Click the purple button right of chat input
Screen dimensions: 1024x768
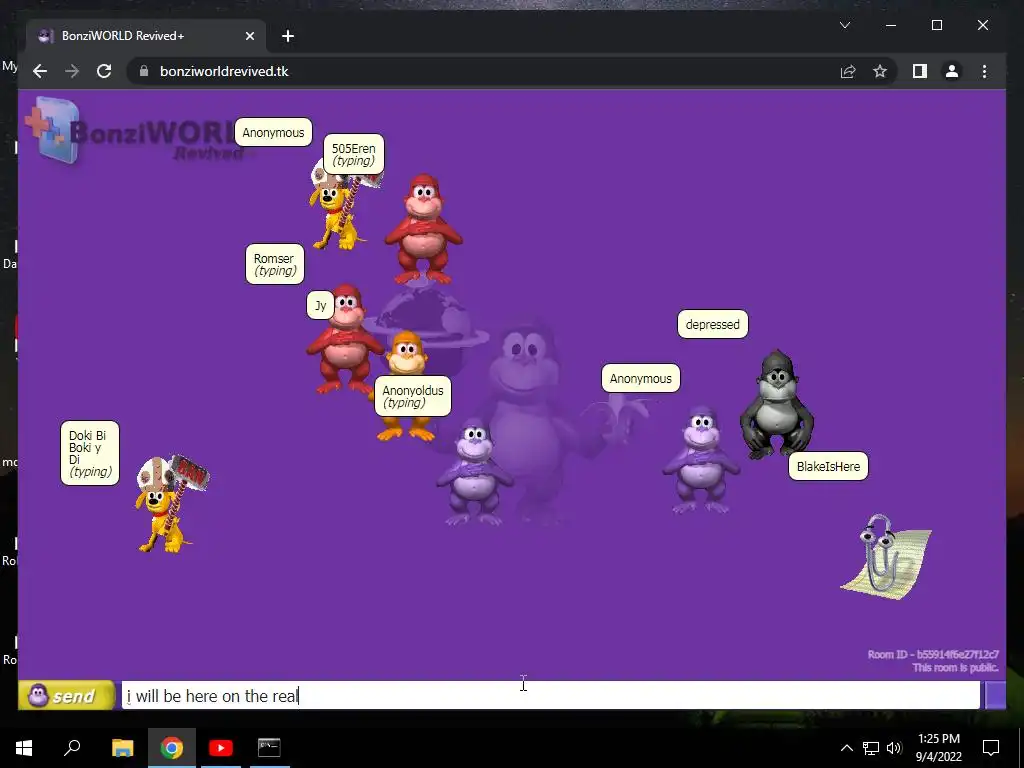[x=995, y=696]
